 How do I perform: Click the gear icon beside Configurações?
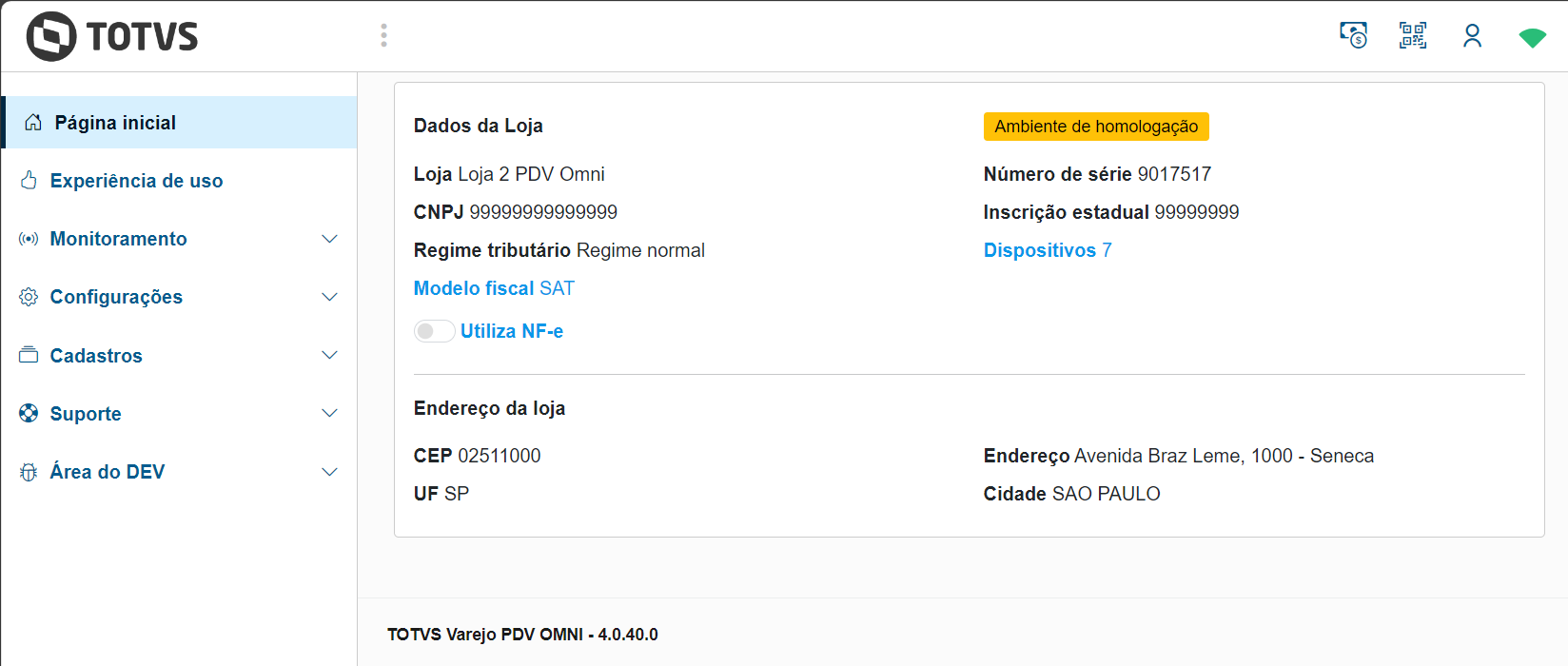(x=29, y=297)
